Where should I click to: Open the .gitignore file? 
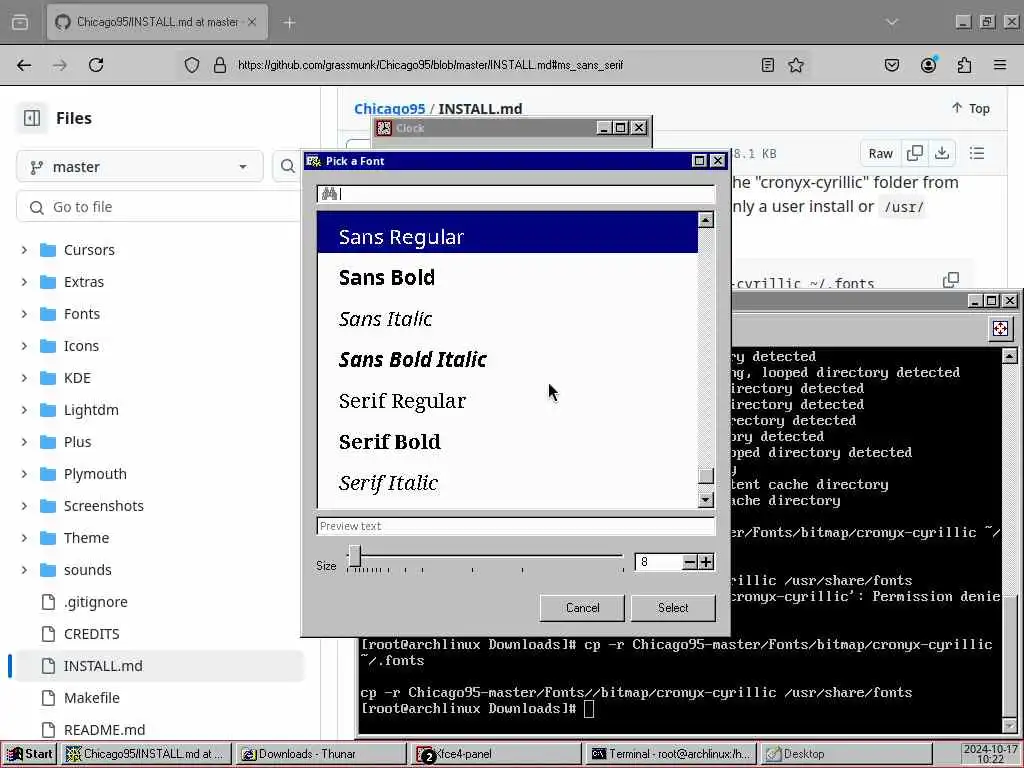coord(95,602)
